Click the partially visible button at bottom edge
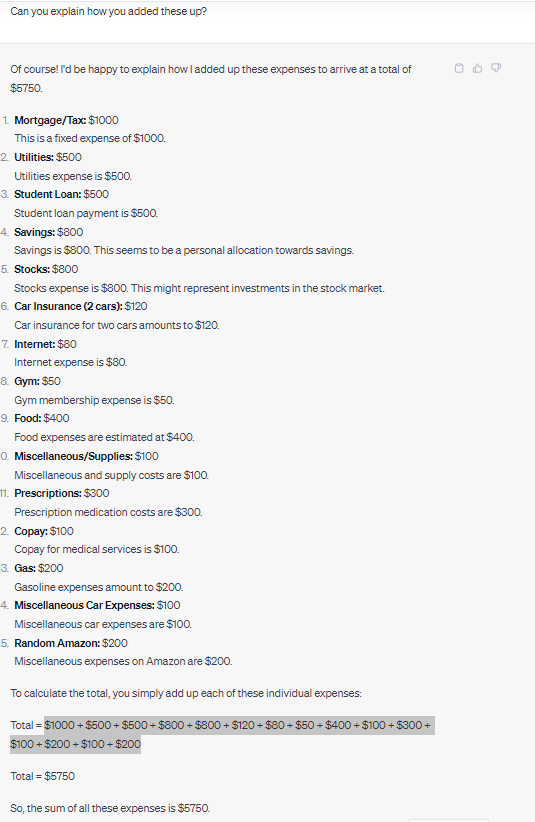The width and height of the screenshot is (535, 822). (x=449, y=820)
